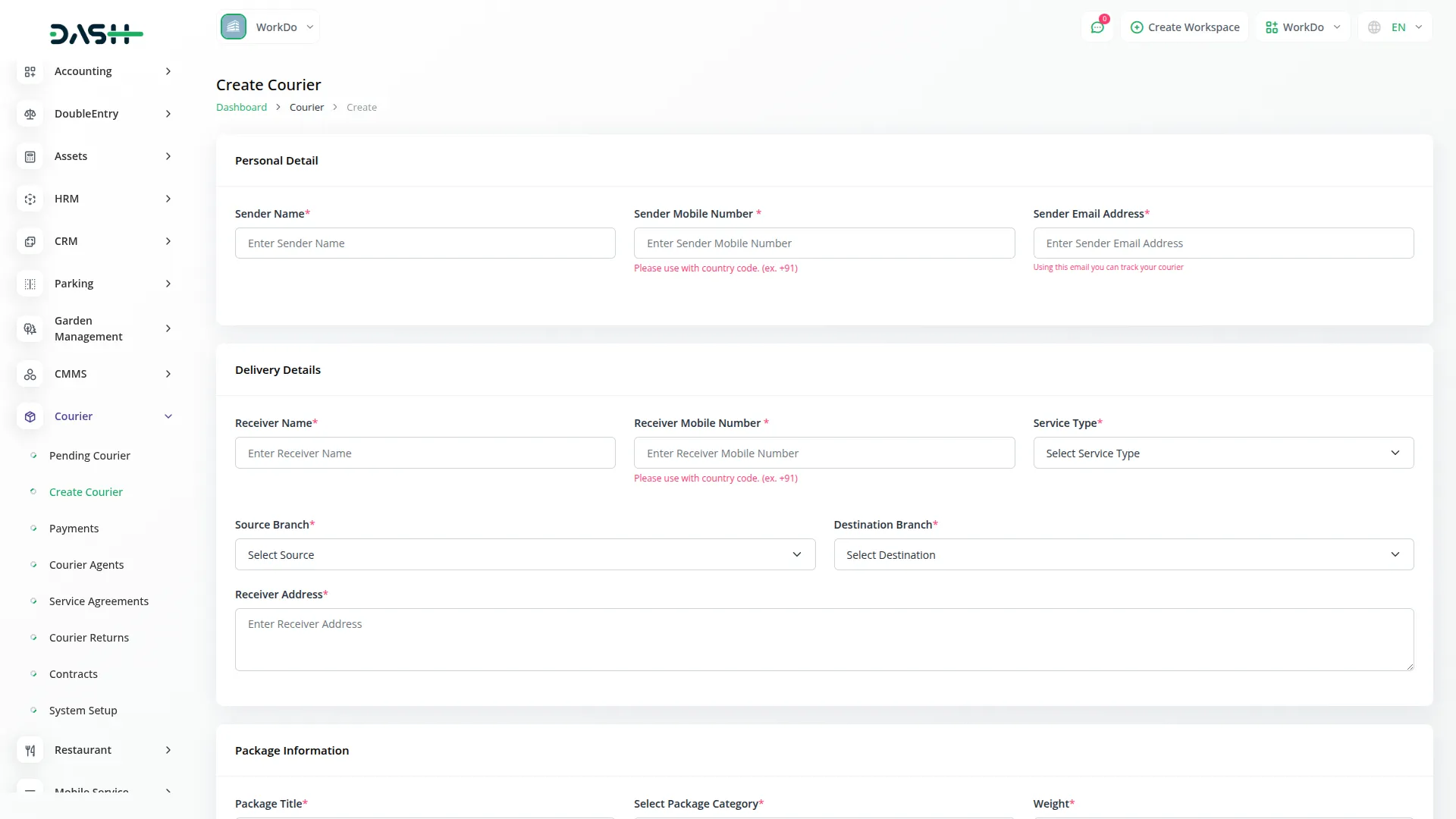Open the chat messages notification icon
1456x819 pixels.
[1097, 27]
